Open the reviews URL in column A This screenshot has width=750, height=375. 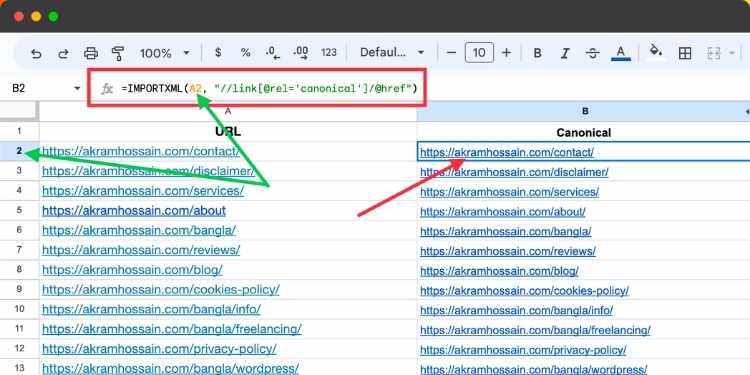[141, 249]
